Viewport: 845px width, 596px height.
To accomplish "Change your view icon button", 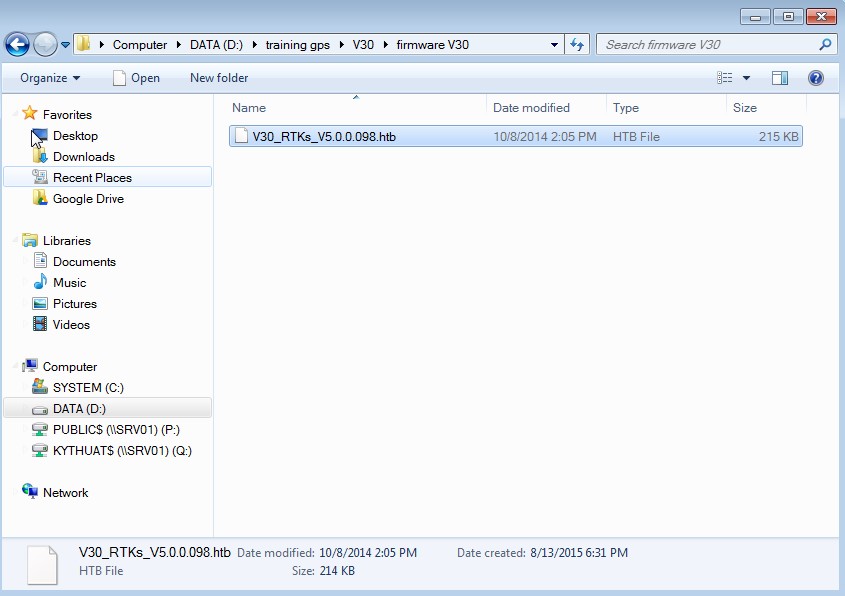I will (724, 78).
